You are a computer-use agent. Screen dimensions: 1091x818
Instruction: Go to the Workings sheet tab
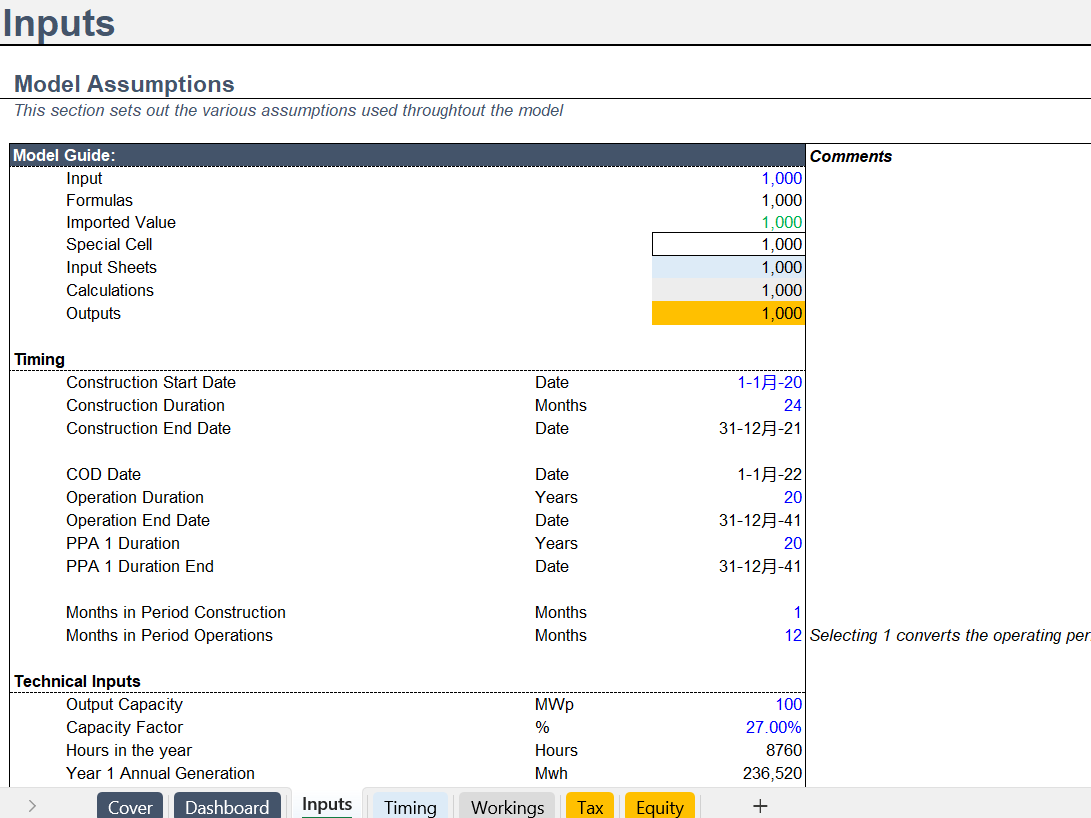[x=507, y=807]
